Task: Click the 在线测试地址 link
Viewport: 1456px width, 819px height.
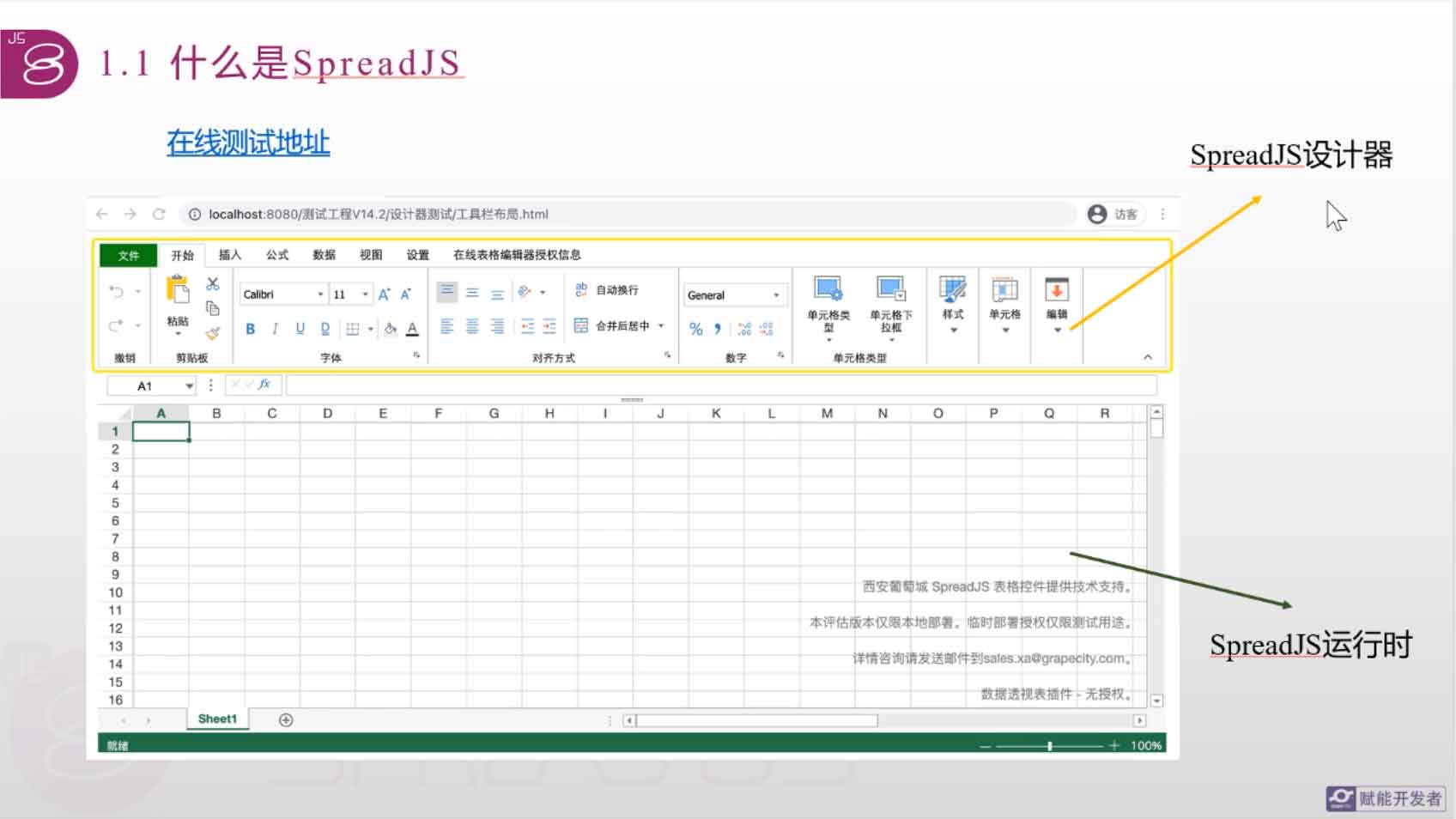Action: [x=248, y=143]
